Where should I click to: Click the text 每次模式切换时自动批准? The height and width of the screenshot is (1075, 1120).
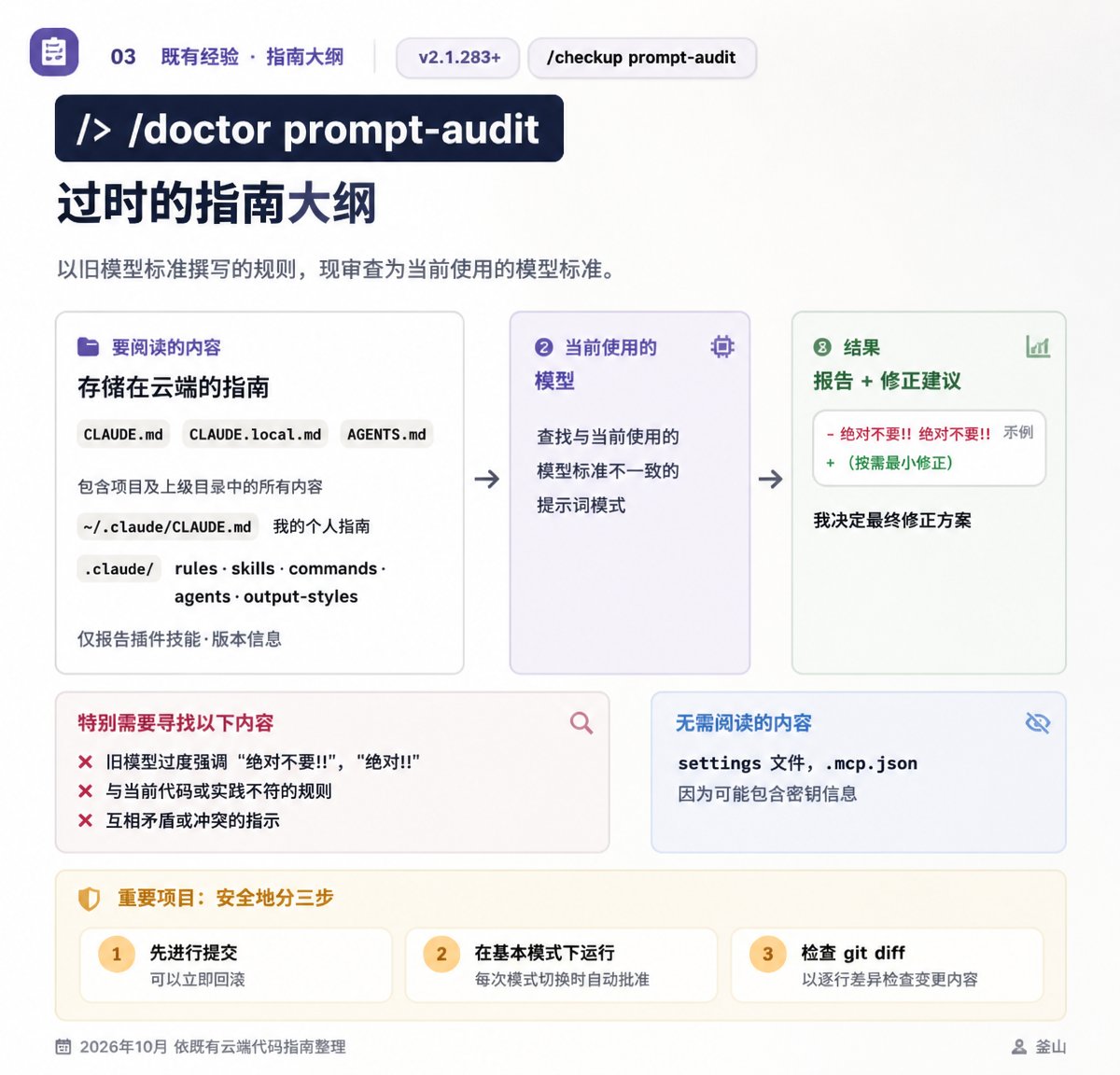pos(562,980)
